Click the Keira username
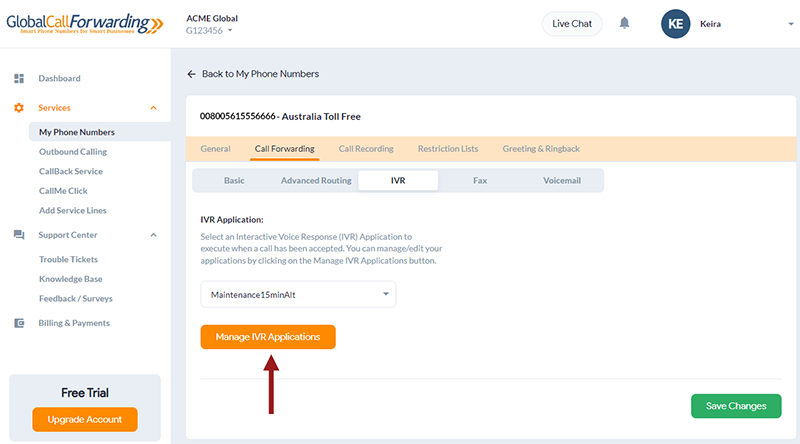 [x=710, y=24]
